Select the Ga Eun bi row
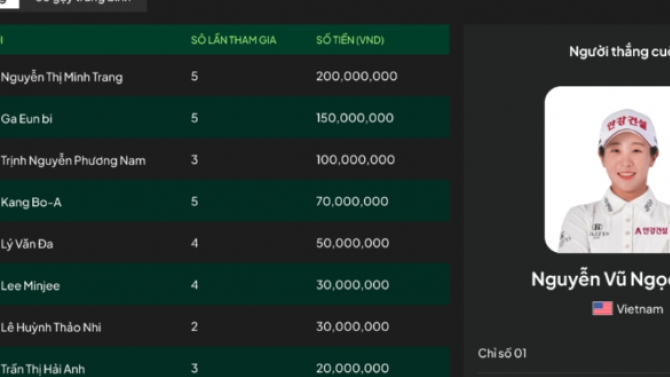 (225, 118)
